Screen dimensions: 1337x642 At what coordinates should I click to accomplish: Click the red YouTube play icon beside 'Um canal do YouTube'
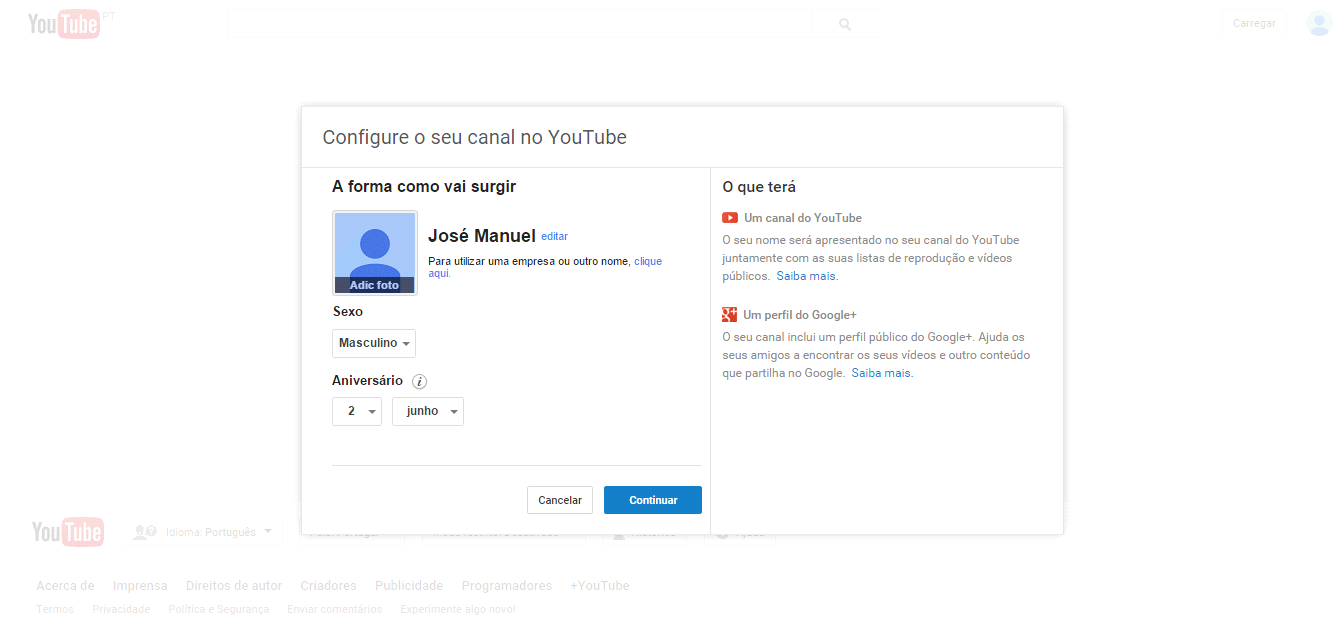pos(730,218)
